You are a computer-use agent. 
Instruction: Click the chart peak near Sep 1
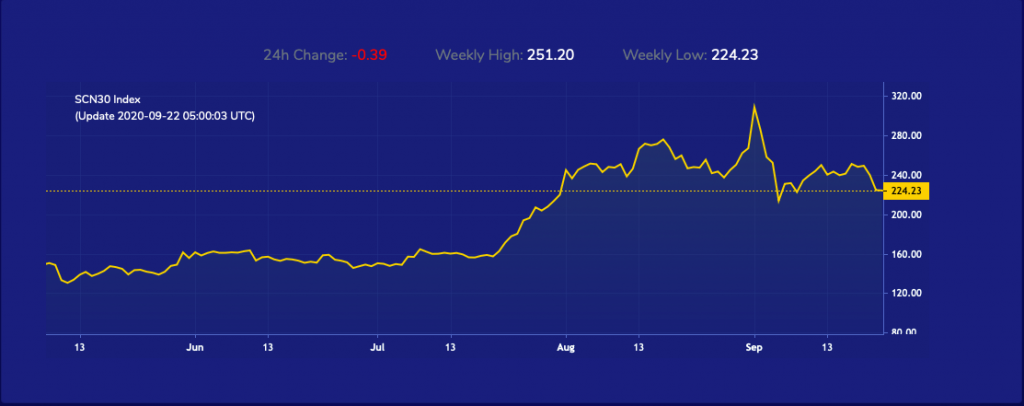[754, 105]
